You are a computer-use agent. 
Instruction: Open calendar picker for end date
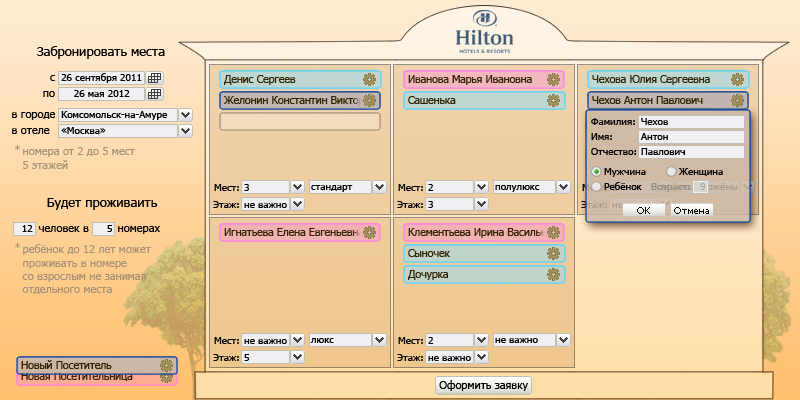pyautogui.click(x=154, y=94)
